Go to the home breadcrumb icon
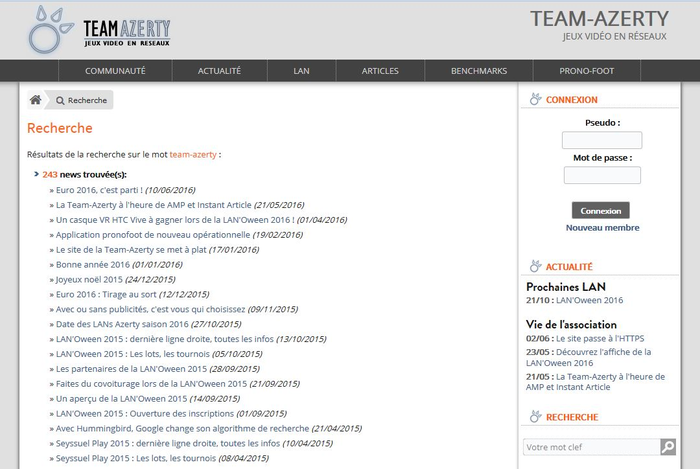Screen dimensions: 700x469 point(36,100)
